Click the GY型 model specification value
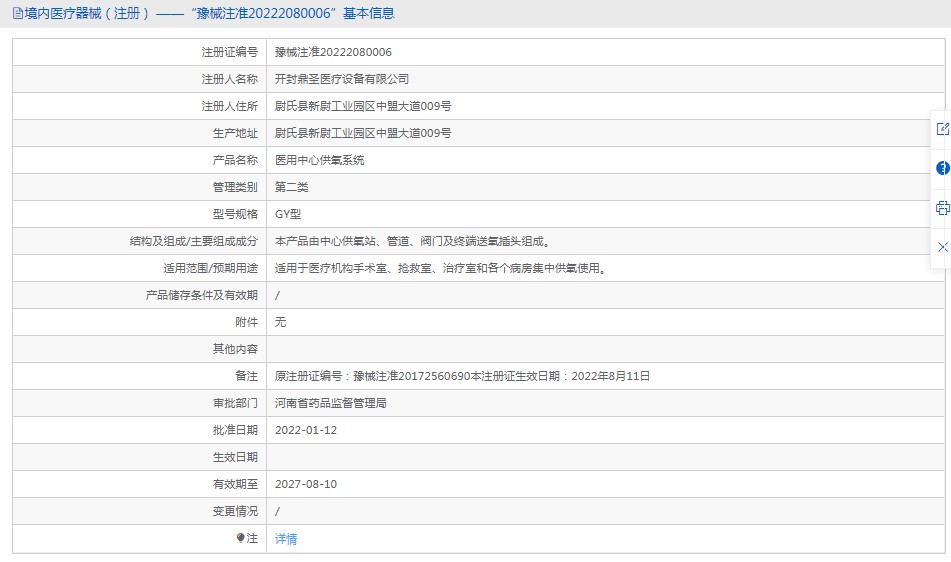The height and width of the screenshot is (562, 951). pyautogui.click(x=288, y=214)
